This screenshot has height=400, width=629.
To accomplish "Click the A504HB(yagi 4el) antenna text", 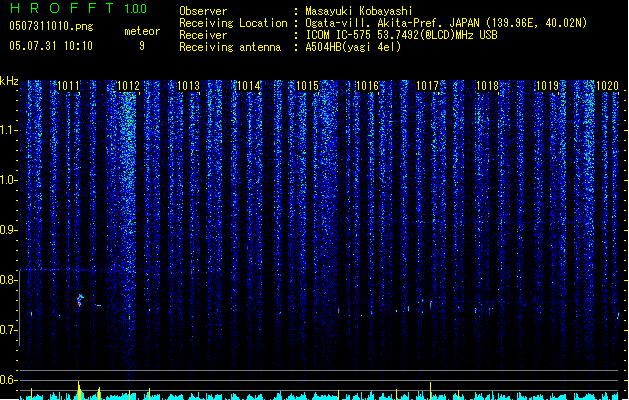I will [353, 47].
